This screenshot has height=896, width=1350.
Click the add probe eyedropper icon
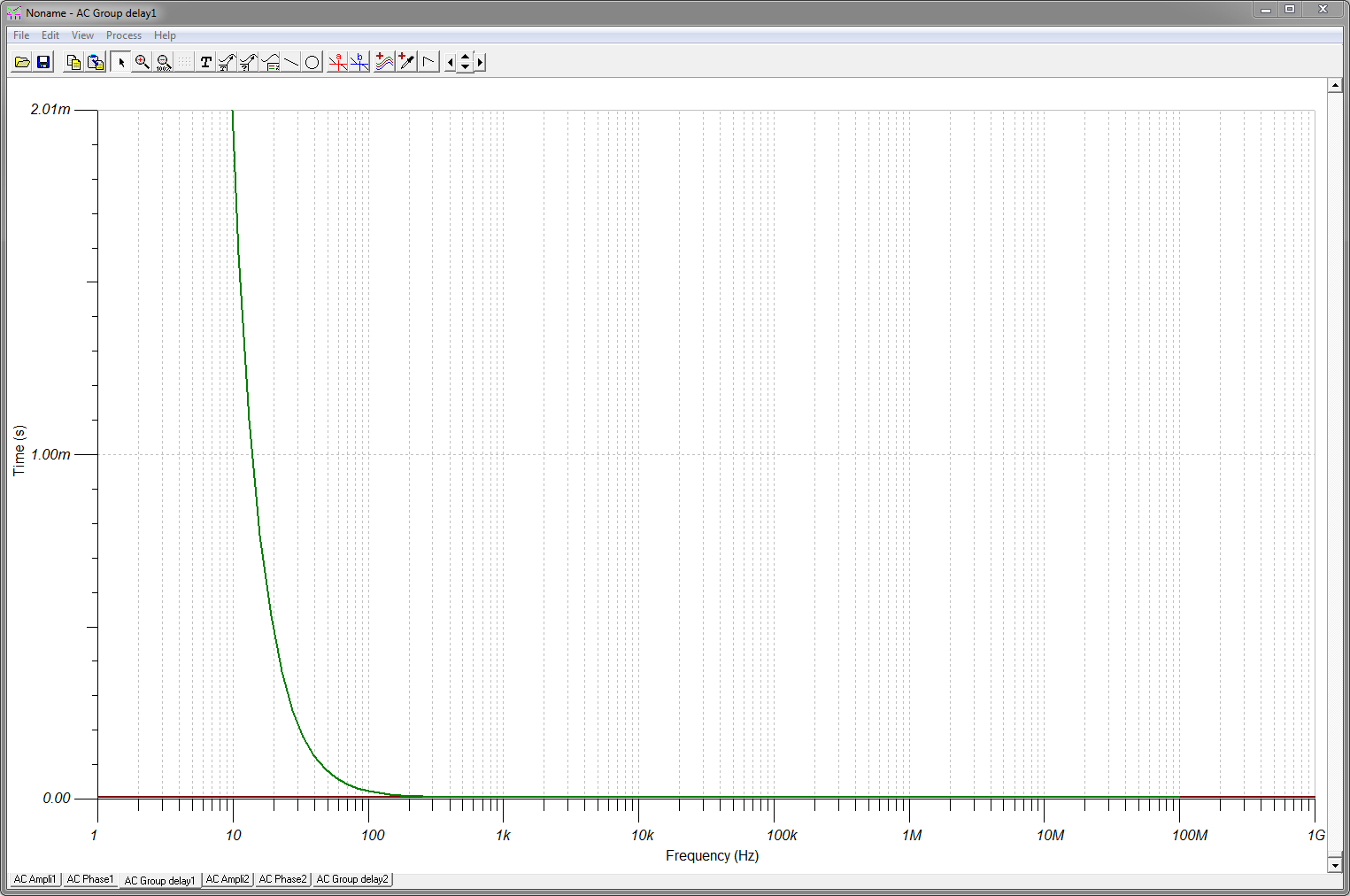coord(406,62)
